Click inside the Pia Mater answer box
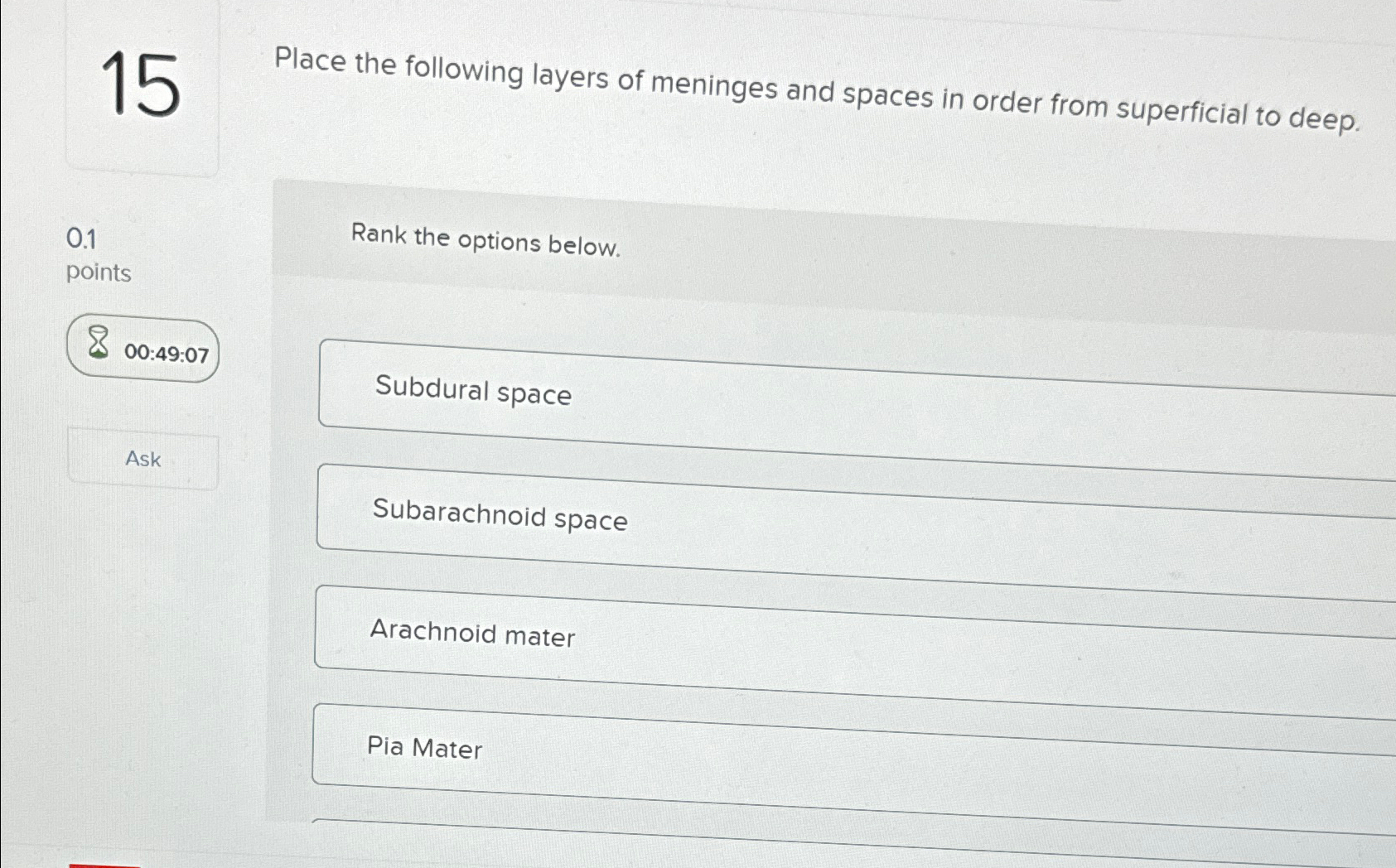The height and width of the screenshot is (868, 1396). pyautogui.click(x=746, y=745)
